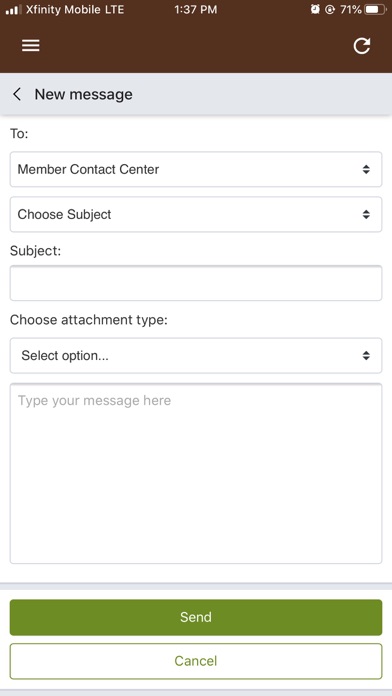
Task: Focus the Subject text field
Action: click(x=196, y=283)
